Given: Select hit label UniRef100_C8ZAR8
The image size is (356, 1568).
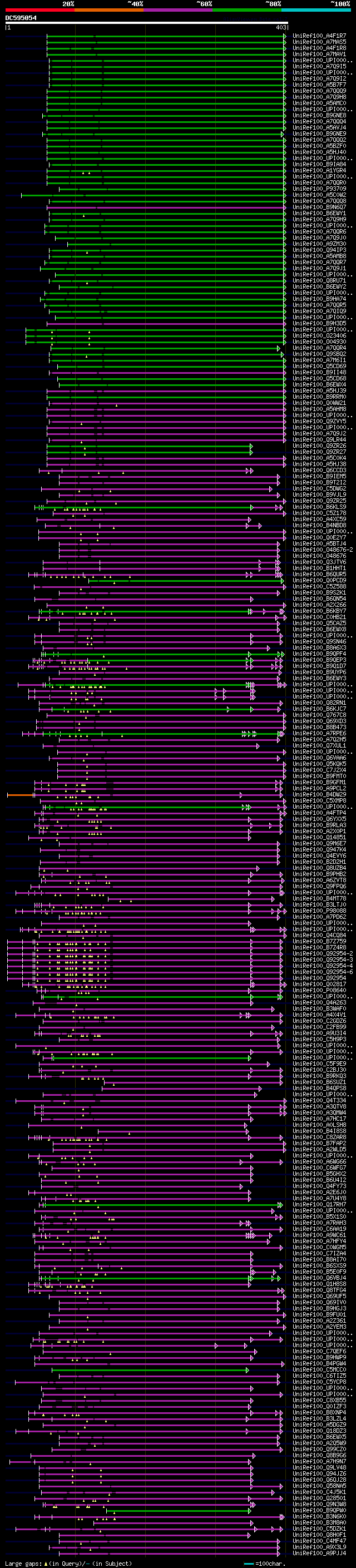Looking at the screenshot, I should click(x=319, y=1137).
